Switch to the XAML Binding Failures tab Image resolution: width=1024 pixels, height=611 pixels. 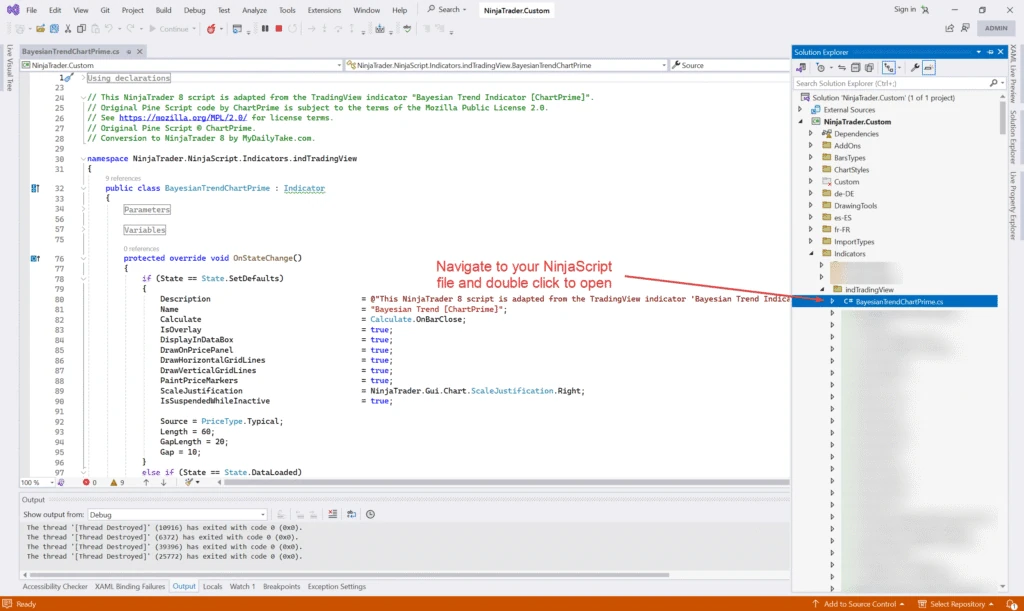130,586
